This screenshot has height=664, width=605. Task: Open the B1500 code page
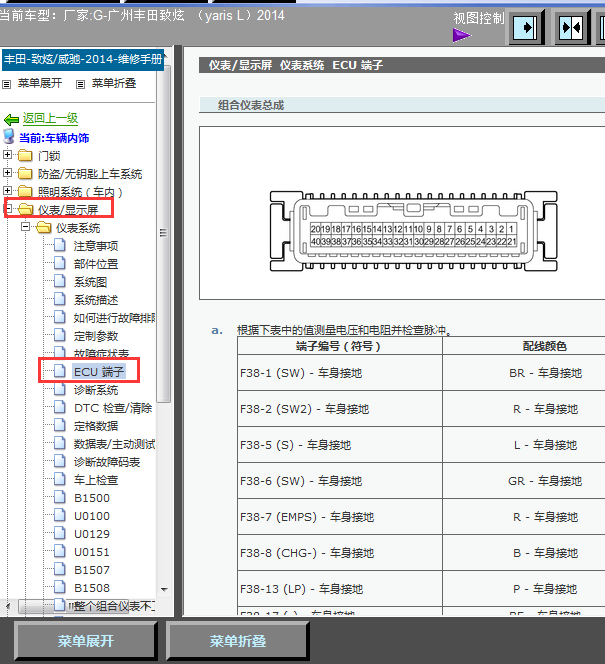pyautogui.click(x=92, y=498)
